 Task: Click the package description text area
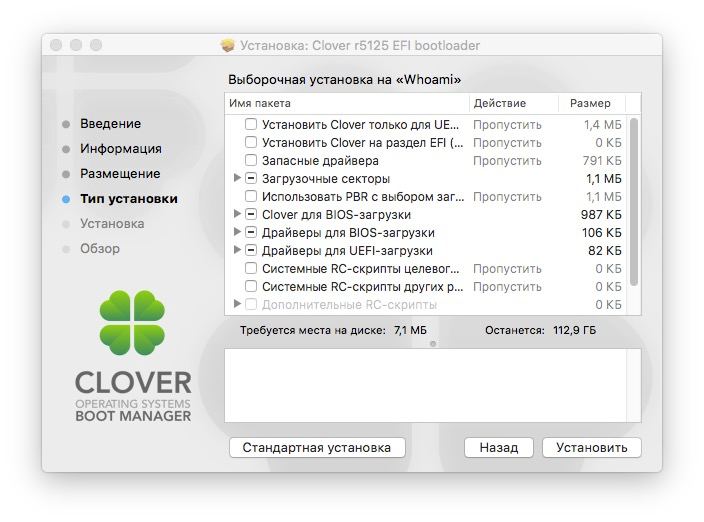click(x=433, y=386)
